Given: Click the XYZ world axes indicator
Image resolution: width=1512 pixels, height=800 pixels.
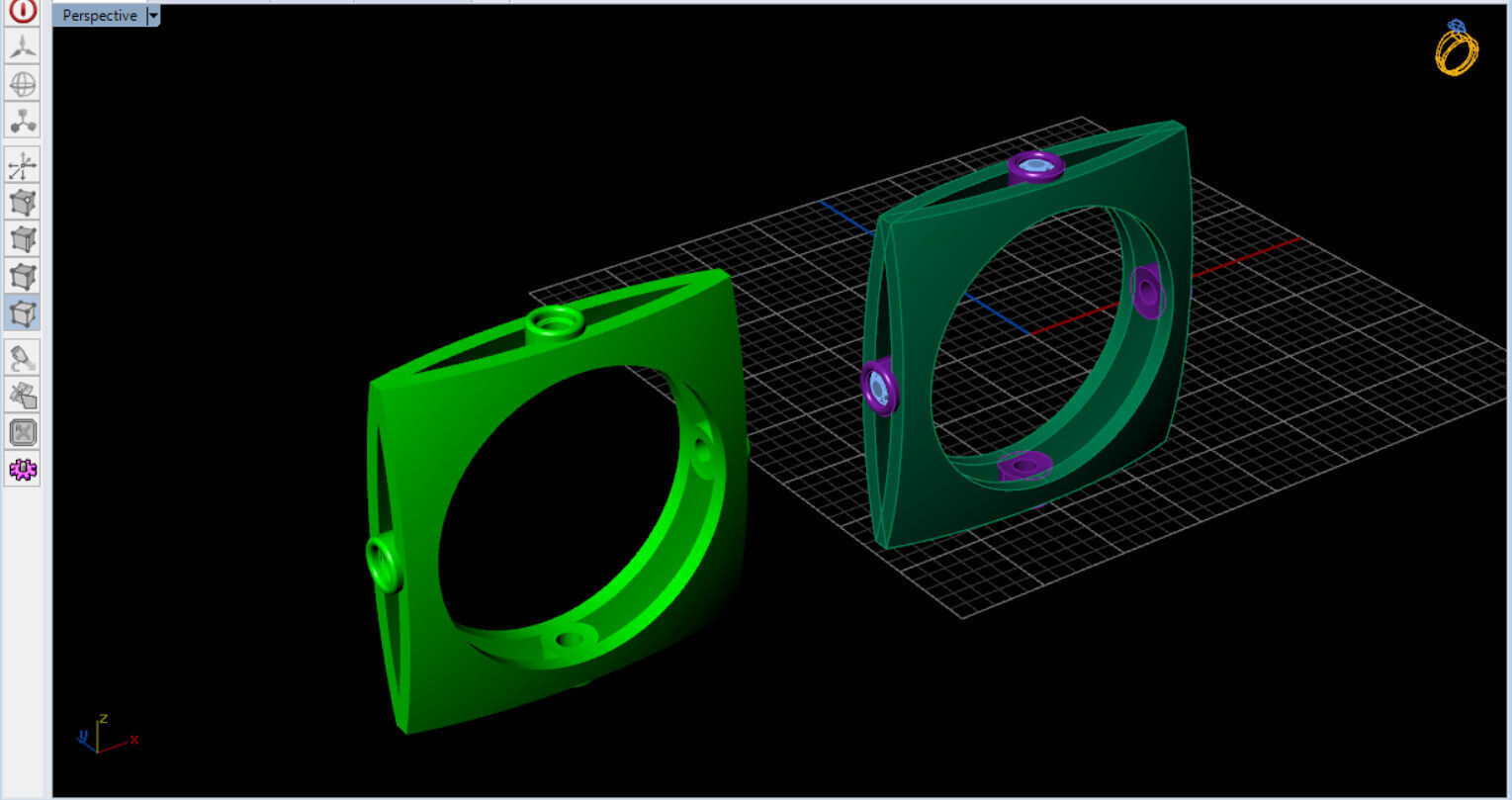Looking at the screenshot, I should [106, 733].
